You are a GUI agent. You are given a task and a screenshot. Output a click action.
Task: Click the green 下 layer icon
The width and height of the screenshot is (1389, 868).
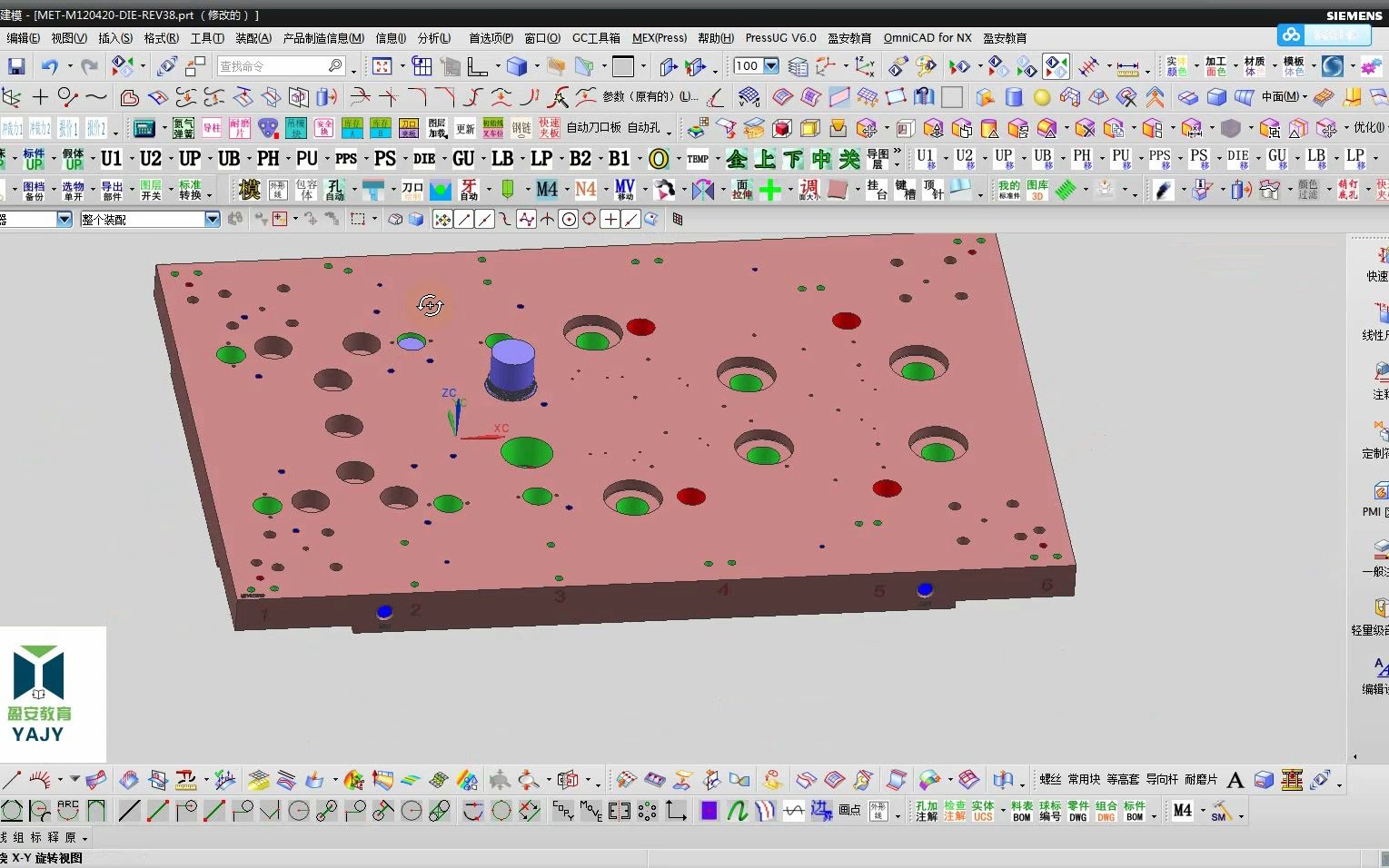click(793, 159)
